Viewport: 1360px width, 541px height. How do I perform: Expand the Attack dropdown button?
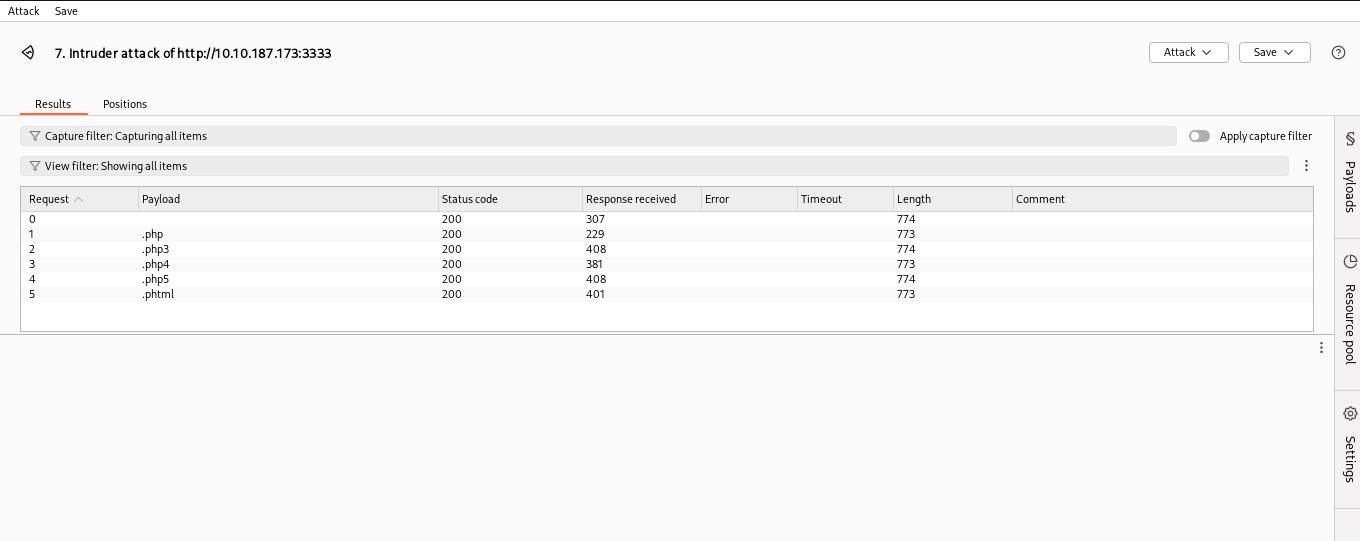tap(1188, 52)
